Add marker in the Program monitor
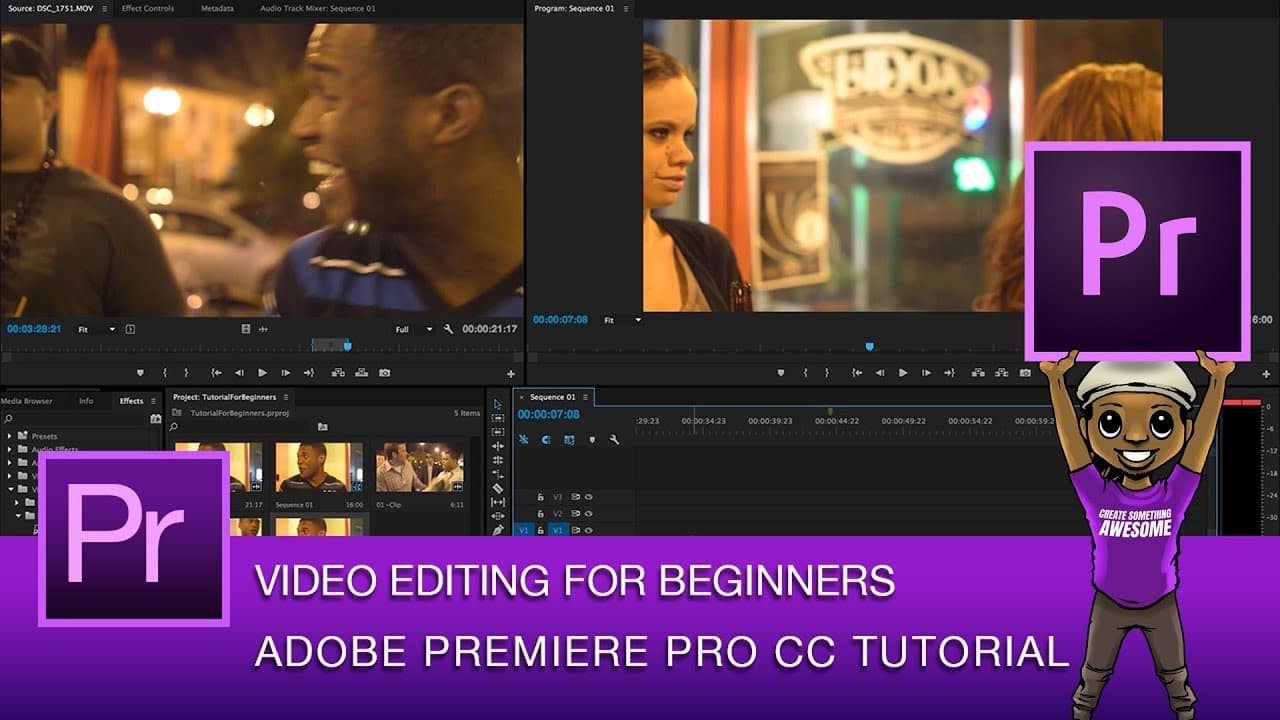The width and height of the screenshot is (1280, 720). pos(781,373)
